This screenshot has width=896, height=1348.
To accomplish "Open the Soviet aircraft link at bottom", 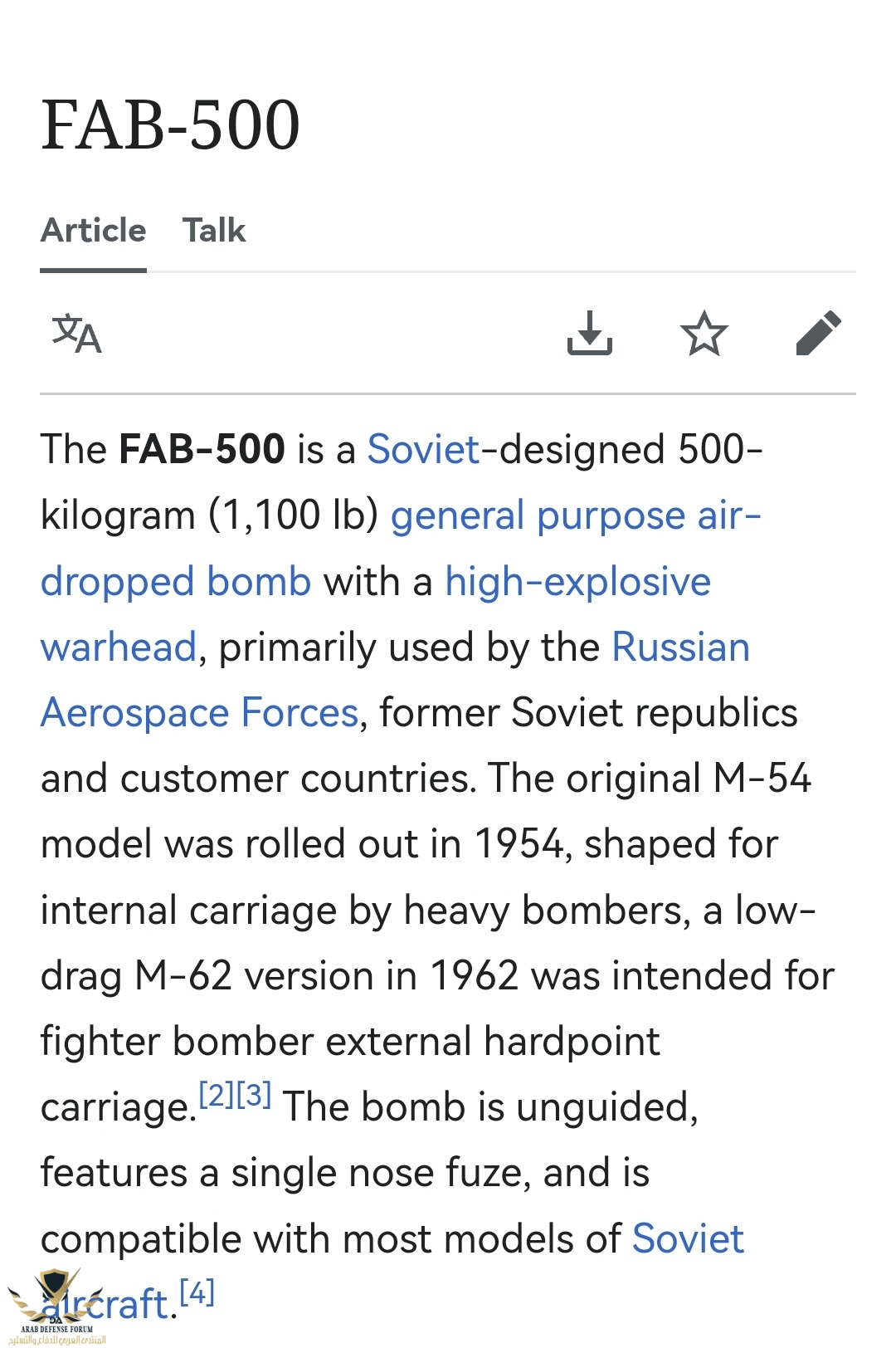I will pyautogui.click(x=688, y=1239).
